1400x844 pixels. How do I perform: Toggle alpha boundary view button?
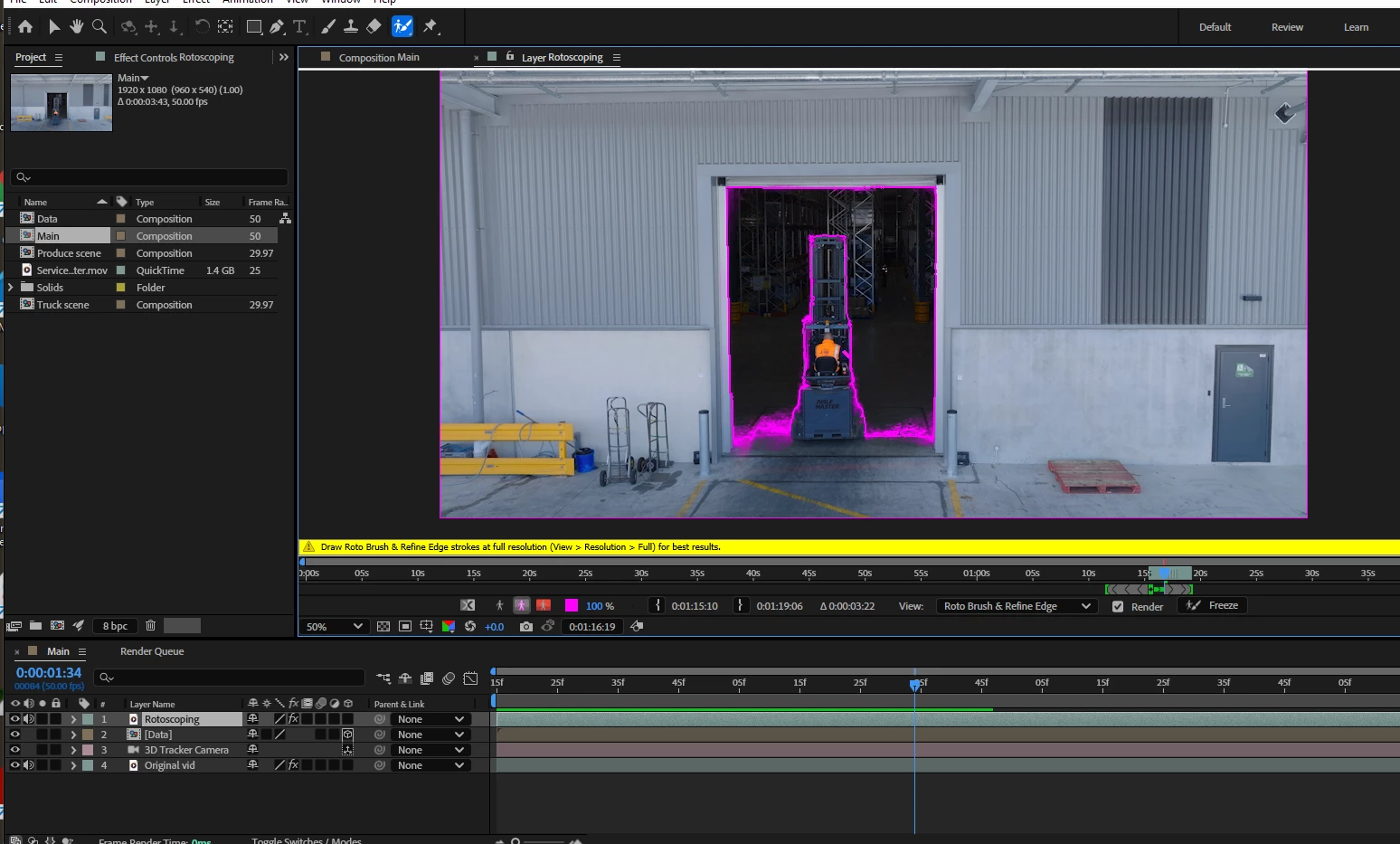pyautogui.click(x=521, y=605)
